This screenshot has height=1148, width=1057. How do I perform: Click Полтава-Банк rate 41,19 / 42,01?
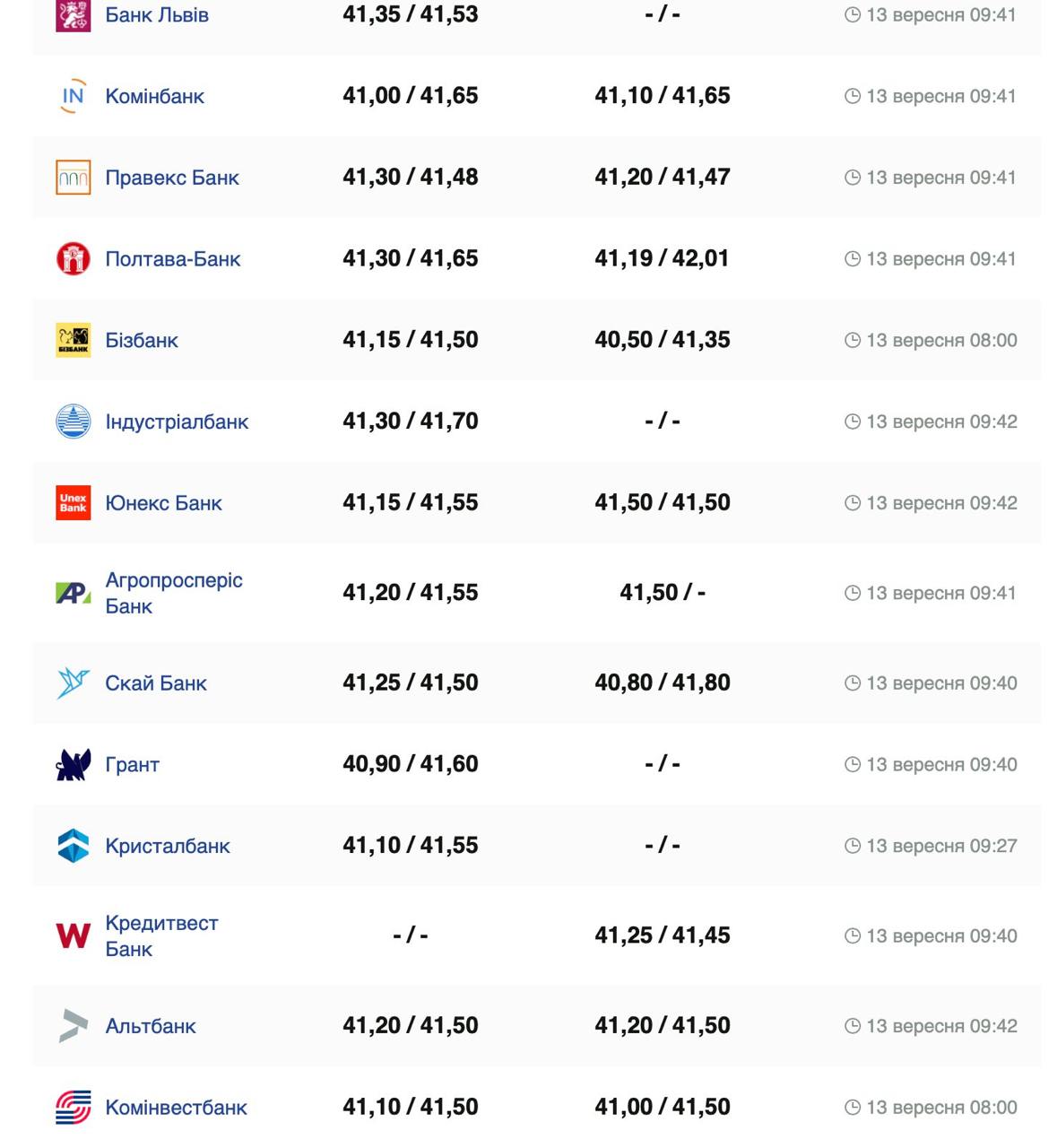pyautogui.click(x=662, y=259)
